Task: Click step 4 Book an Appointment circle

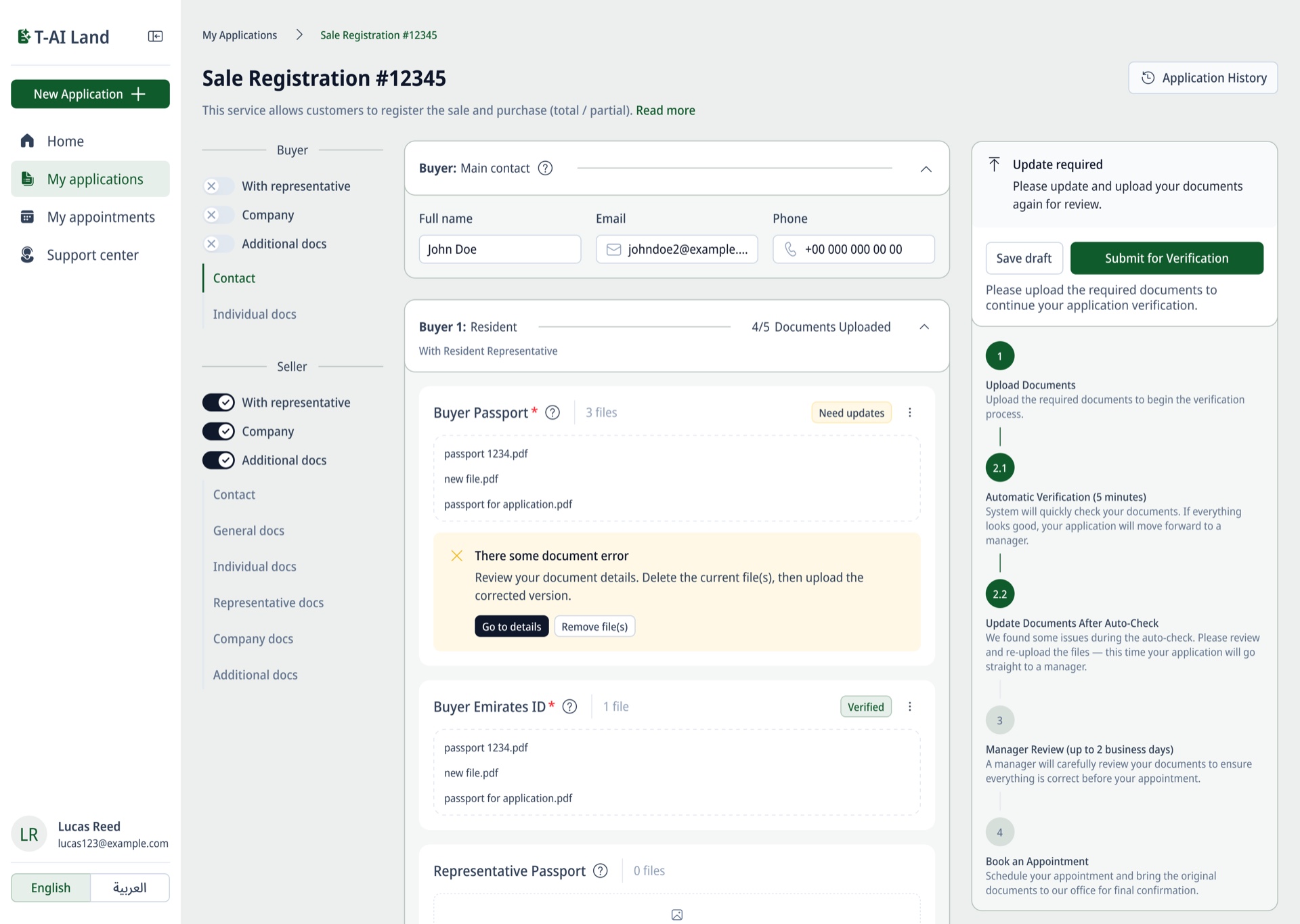Action: coord(1000,833)
